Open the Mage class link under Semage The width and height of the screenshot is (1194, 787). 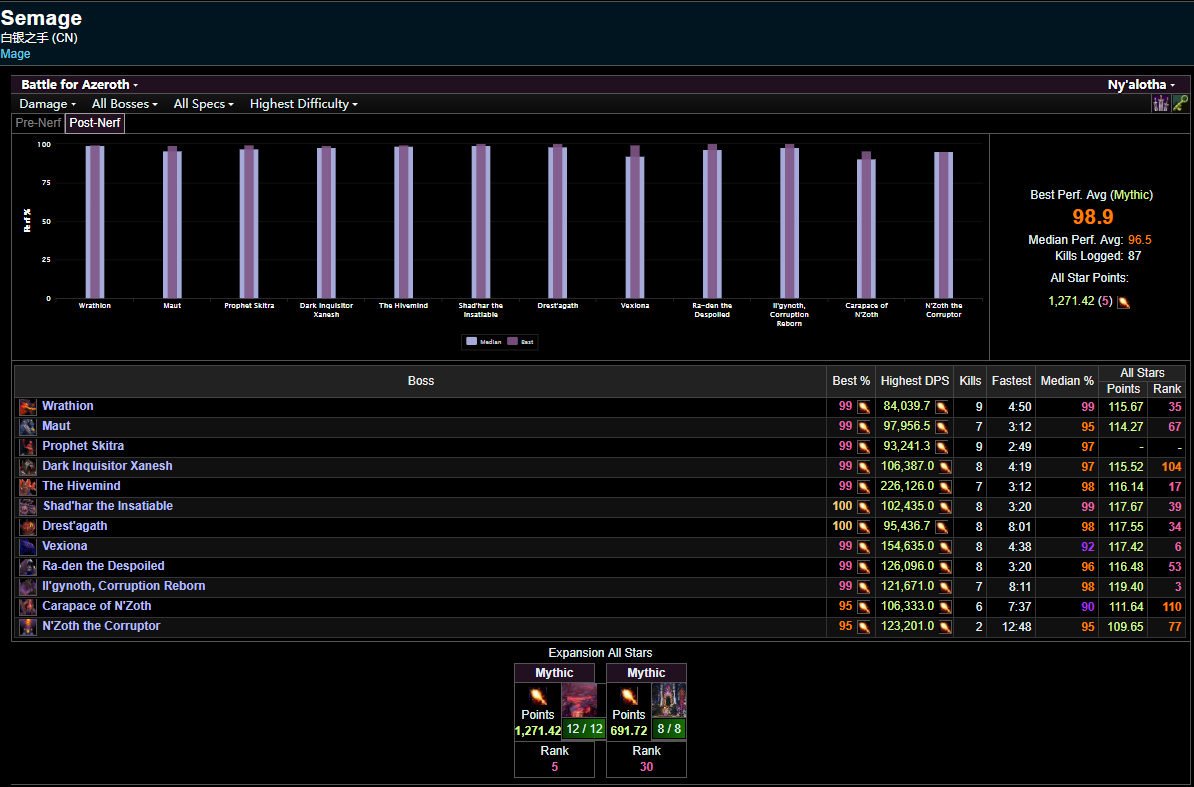pyautogui.click(x=15, y=53)
